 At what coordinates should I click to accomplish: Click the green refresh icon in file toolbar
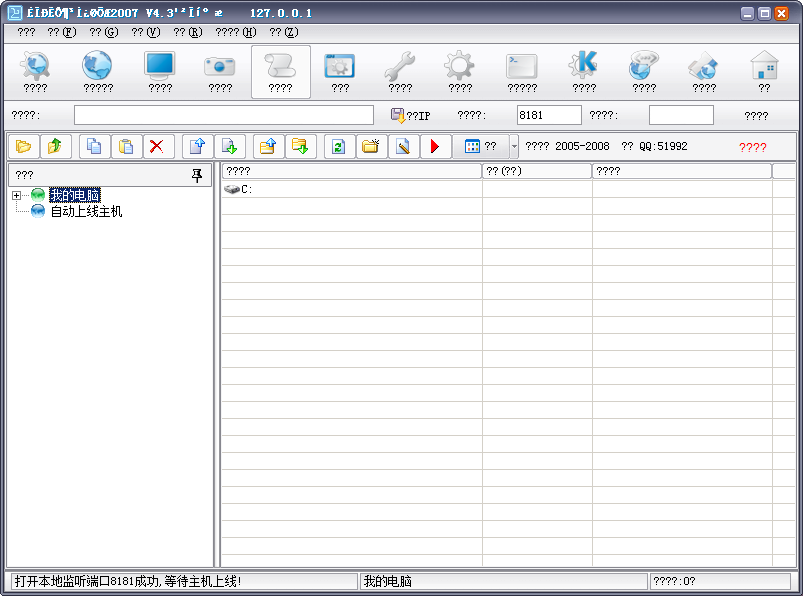[338, 147]
